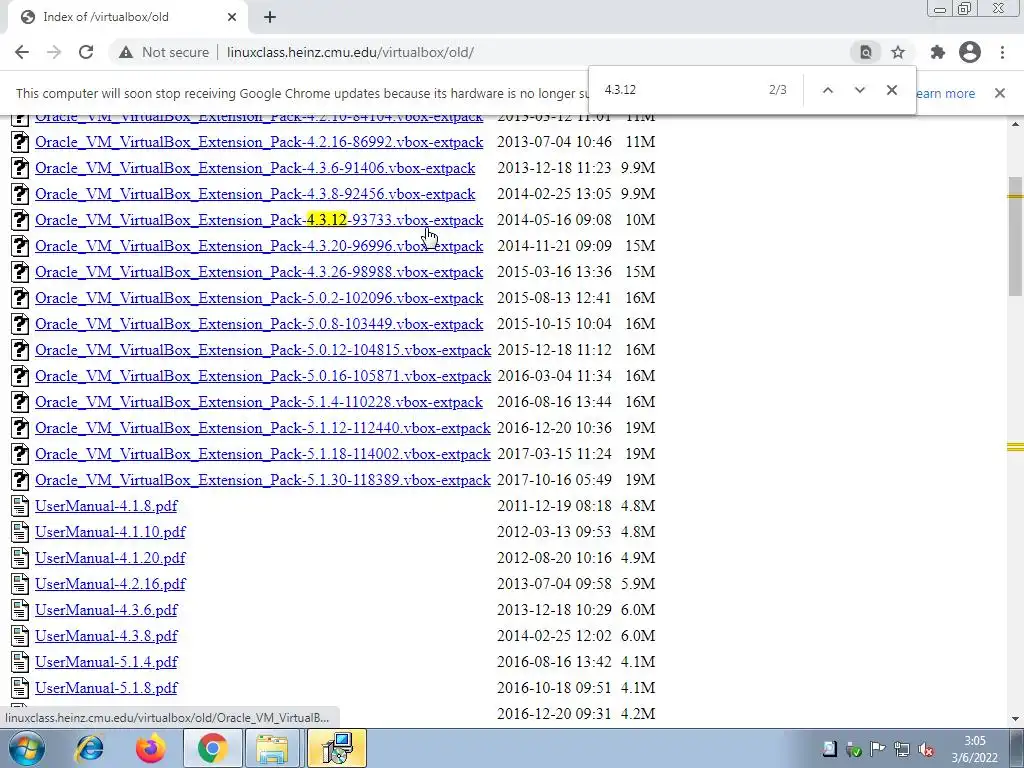This screenshot has width=1024, height=768.
Task: Close the Index of /virtualbox/old tab
Action: click(232, 17)
